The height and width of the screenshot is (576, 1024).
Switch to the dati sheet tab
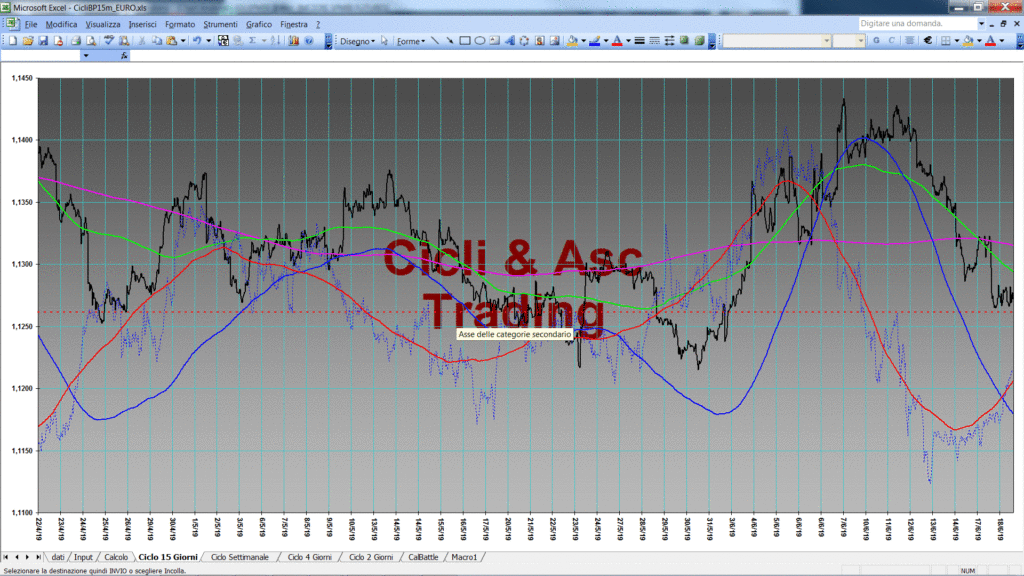pos(57,557)
